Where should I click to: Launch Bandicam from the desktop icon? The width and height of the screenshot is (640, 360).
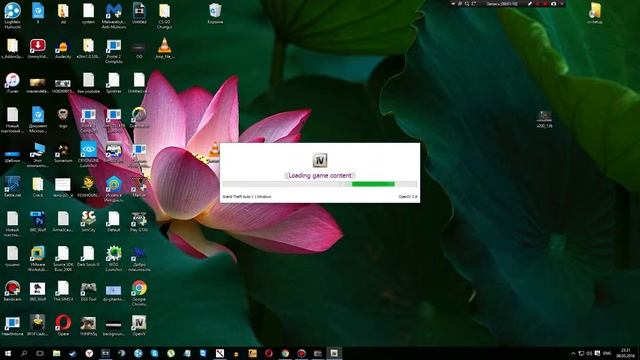tap(12, 291)
